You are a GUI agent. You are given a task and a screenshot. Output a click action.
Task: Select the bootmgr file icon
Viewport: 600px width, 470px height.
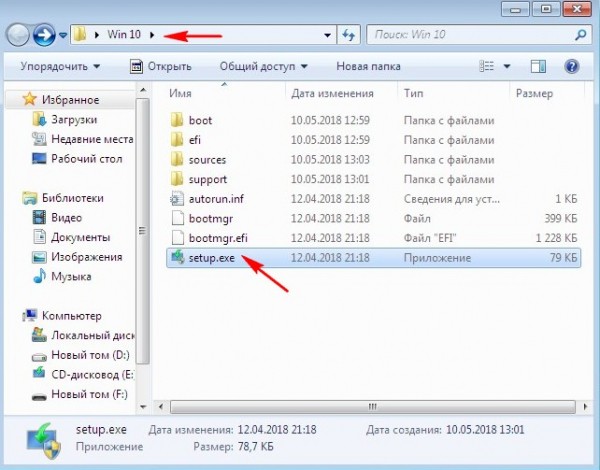click(177, 218)
